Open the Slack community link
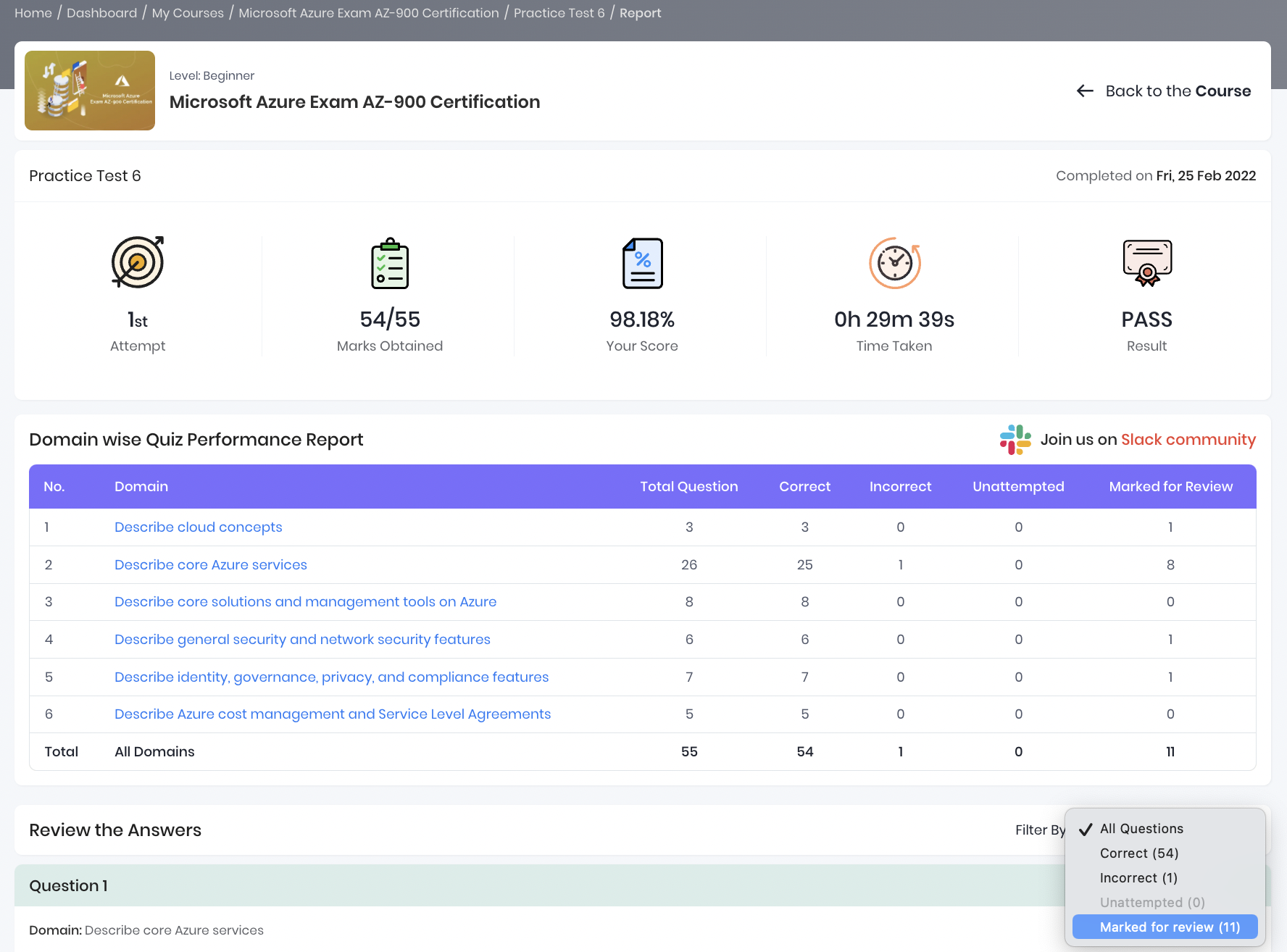Viewport: 1287px width, 952px height. click(x=1188, y=440)
